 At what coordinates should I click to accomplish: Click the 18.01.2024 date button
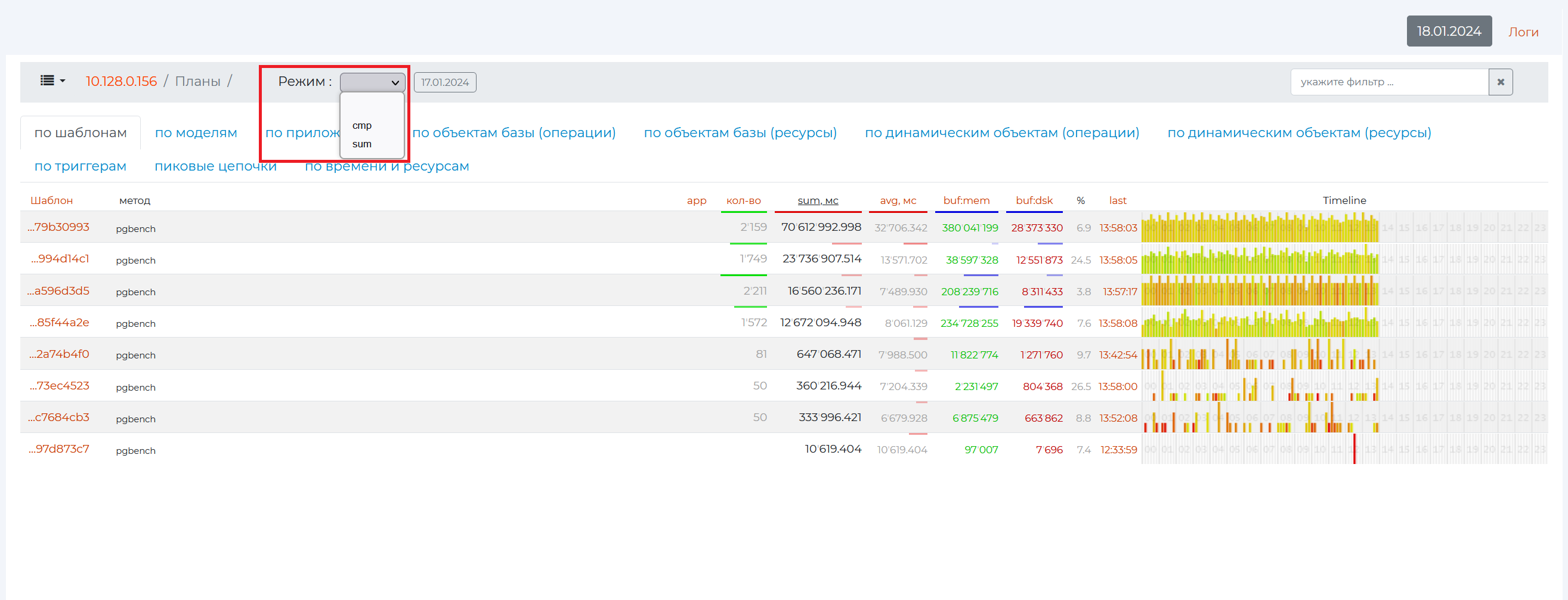point(1448,31)
